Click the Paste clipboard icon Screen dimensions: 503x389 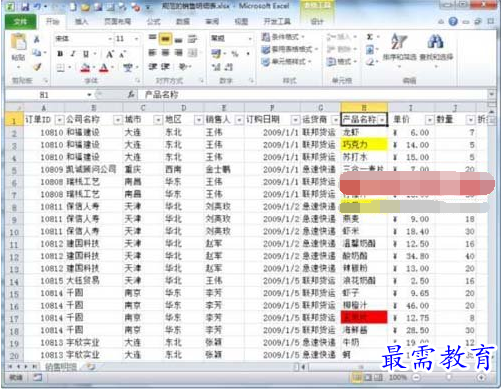coord(19,42)
